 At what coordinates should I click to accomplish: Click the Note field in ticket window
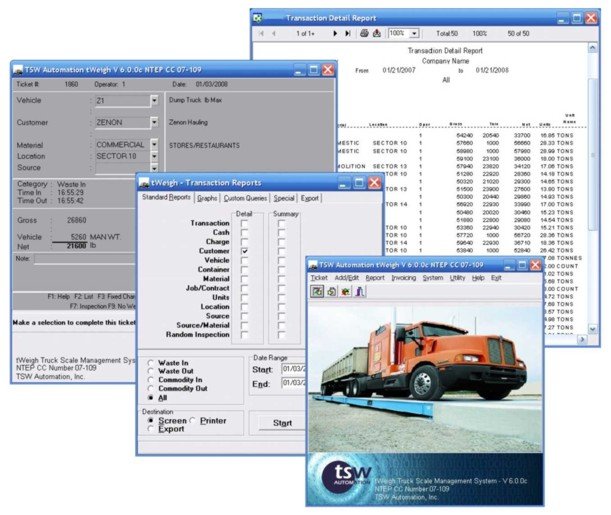85,259
